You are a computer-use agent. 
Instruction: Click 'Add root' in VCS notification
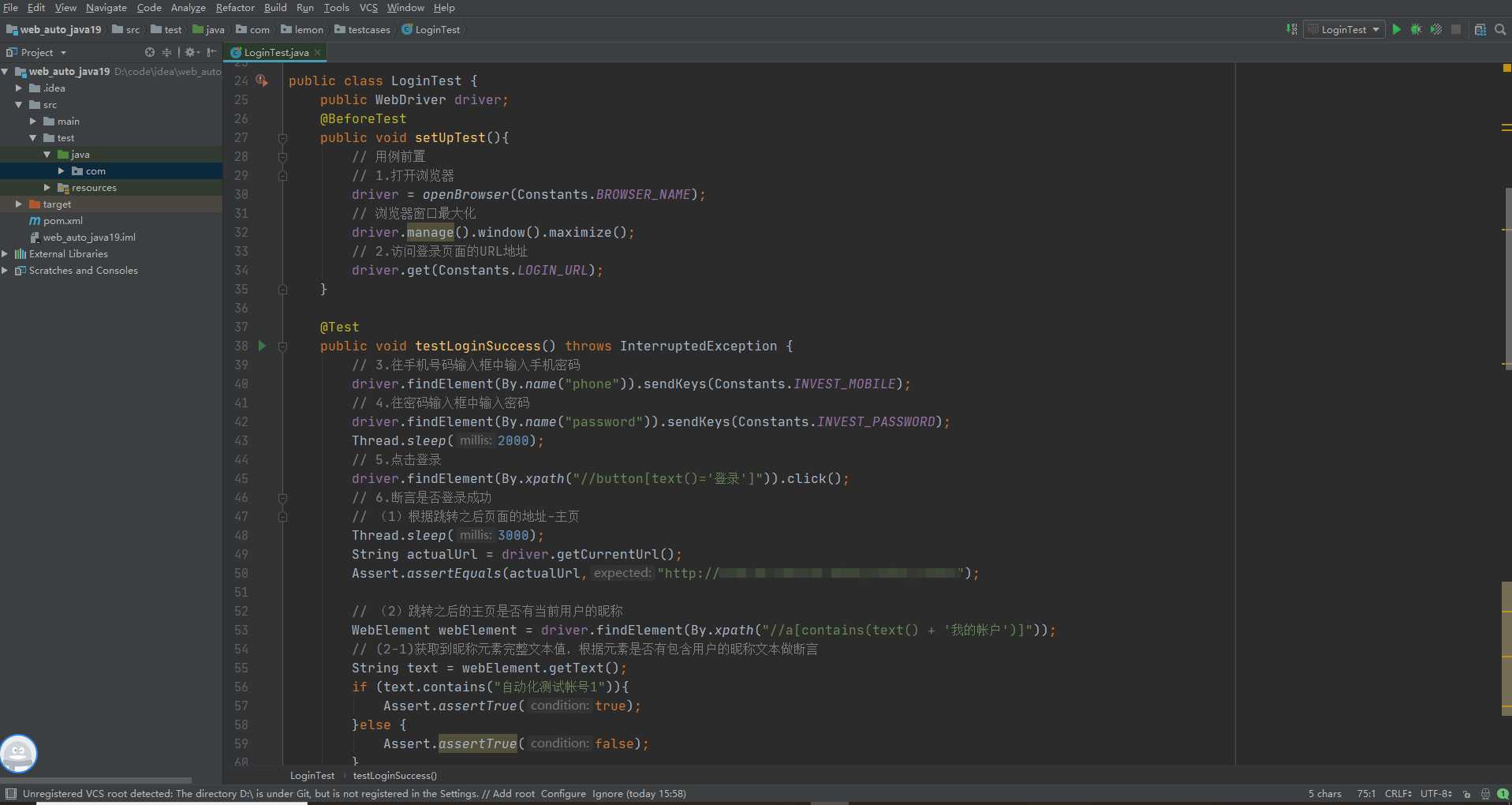[x=513, y=794]
